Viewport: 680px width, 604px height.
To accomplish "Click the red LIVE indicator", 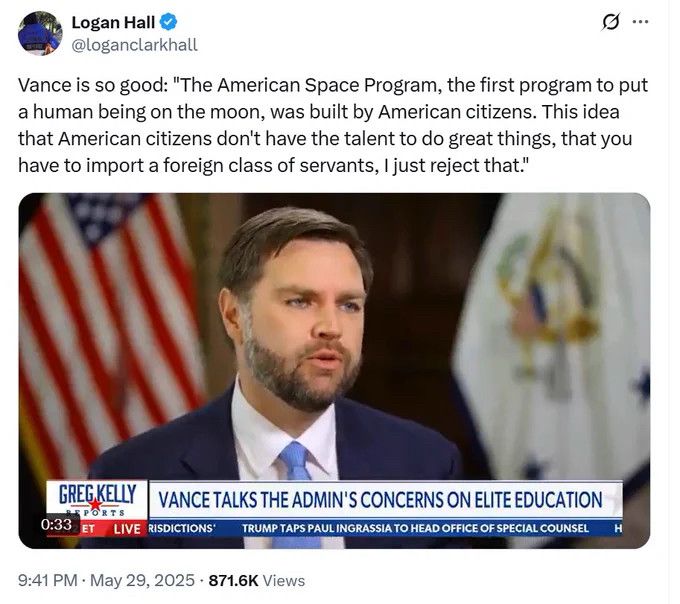I will (127, 529).
